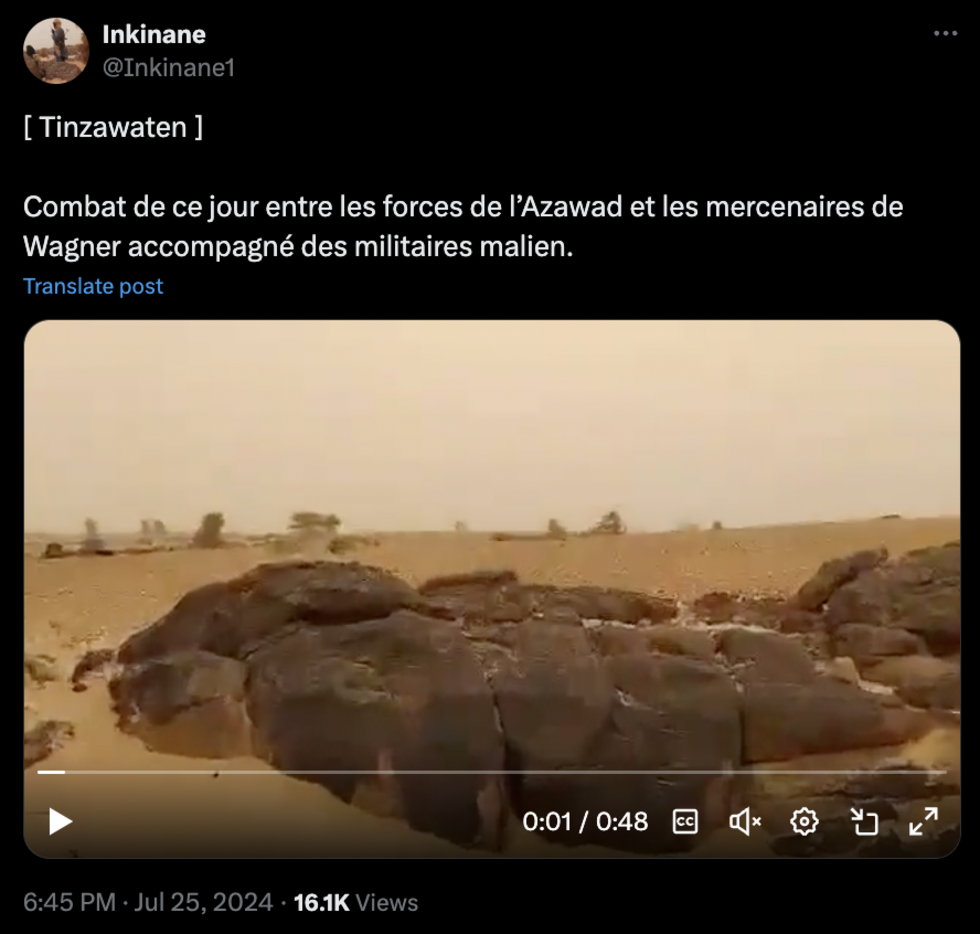
Task: Click the desert rock video frame
Action: 492,563
